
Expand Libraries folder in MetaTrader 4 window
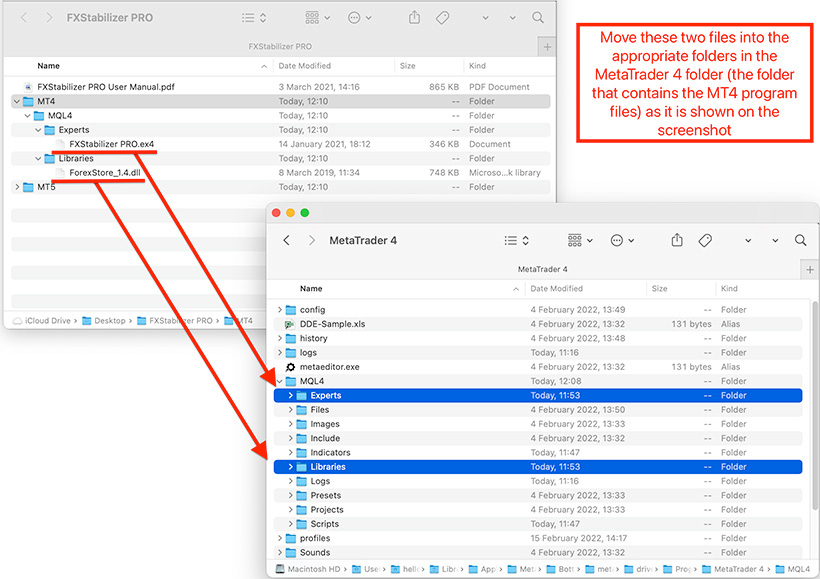(290, 467)
